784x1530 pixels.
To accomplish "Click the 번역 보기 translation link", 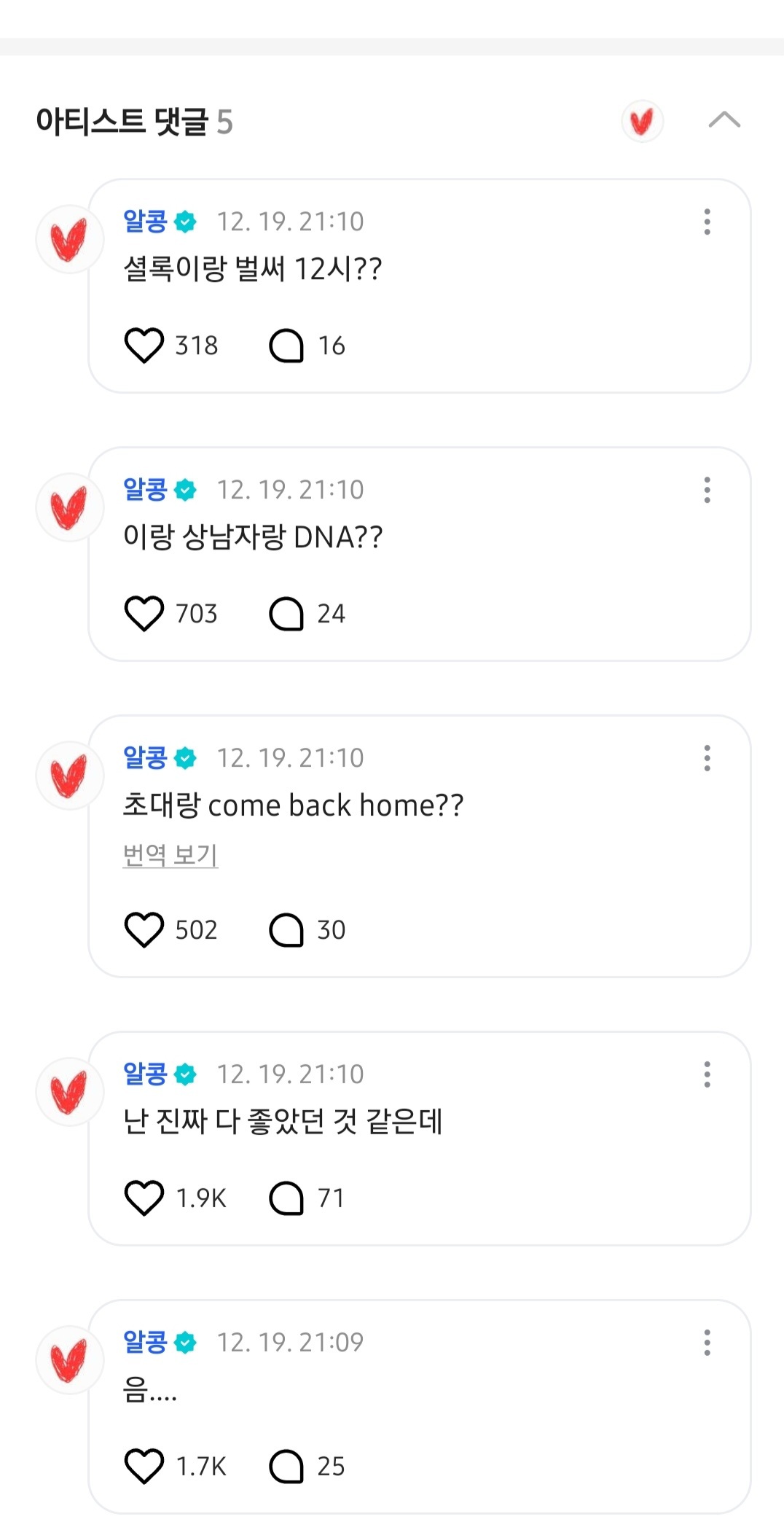I will pyautogui.click(x=170, y=854).
